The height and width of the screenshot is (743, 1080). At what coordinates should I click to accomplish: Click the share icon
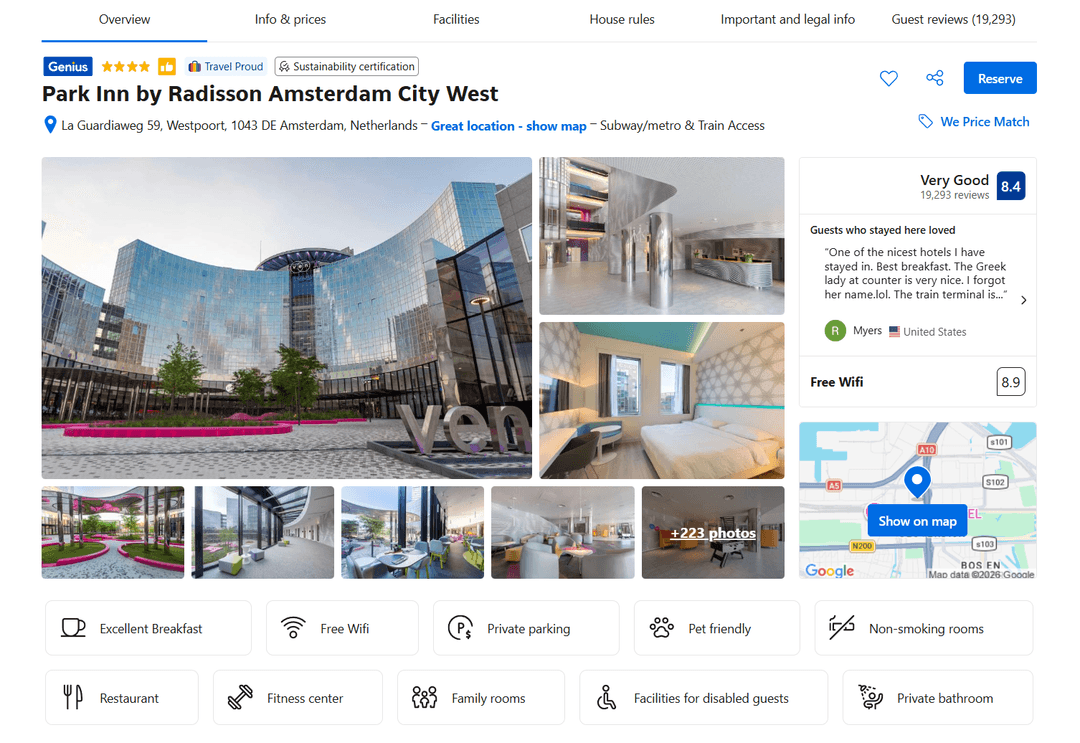(935, 78)
